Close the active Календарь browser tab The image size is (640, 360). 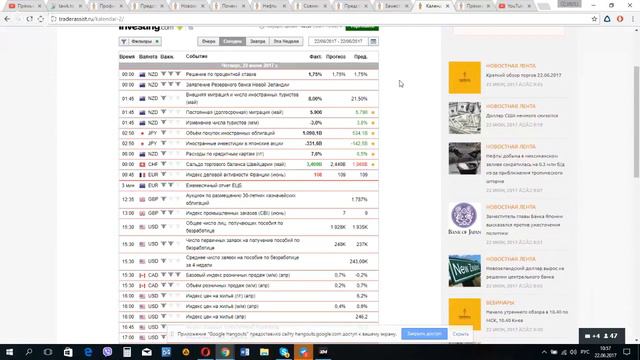coord(447,6)
